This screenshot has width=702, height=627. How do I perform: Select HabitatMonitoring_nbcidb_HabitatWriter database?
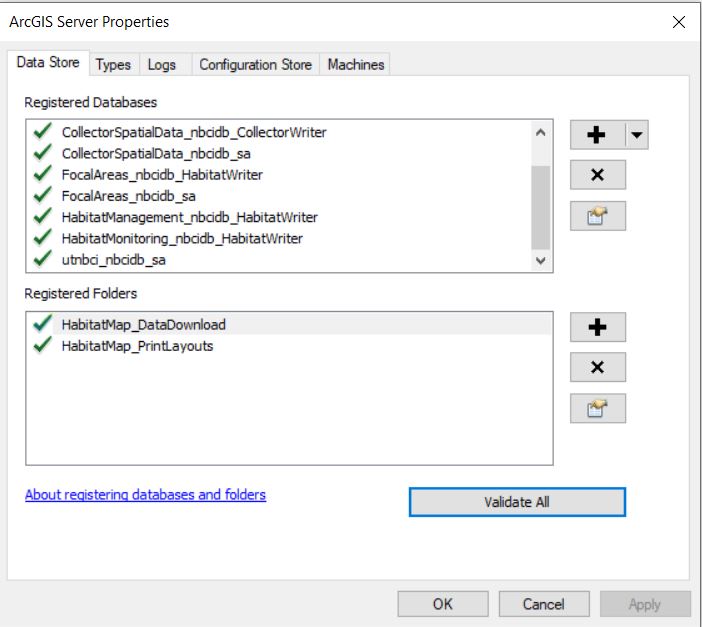coord(182,239)
